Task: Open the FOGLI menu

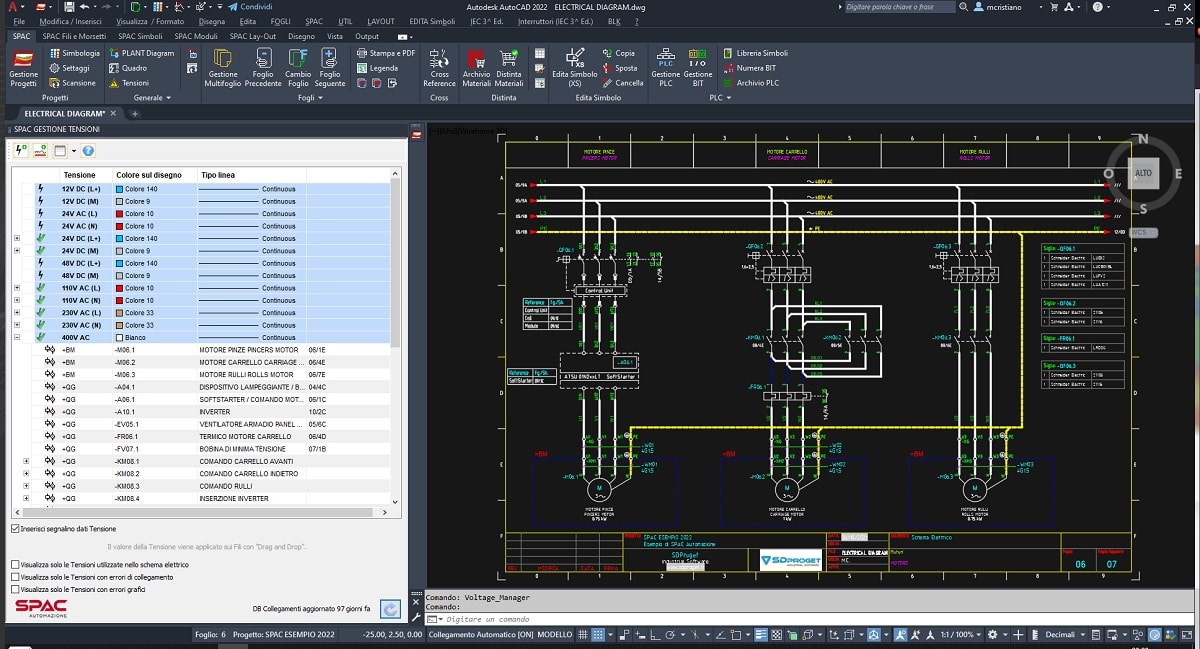Action: pos(281,21)
